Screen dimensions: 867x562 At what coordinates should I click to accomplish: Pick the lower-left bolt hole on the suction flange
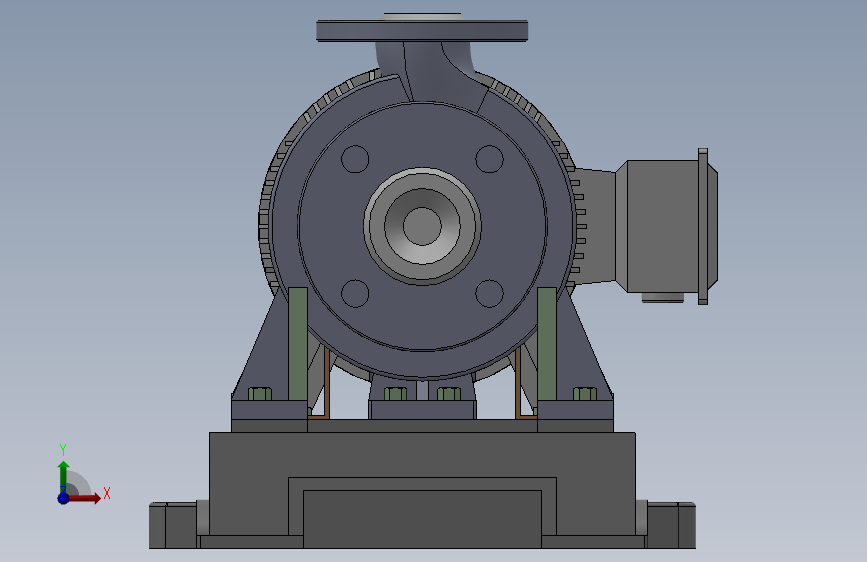pyautogui.click(x=355, y=293)
